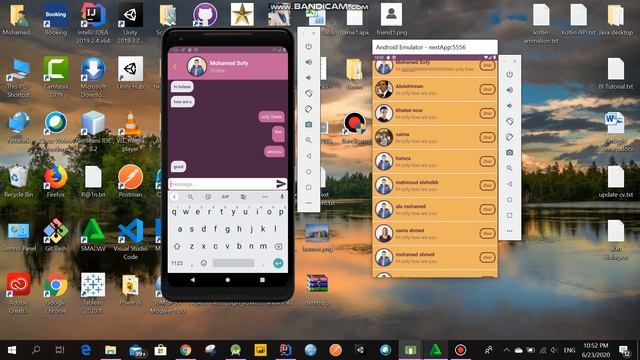The width and height of the screenshot is (640, 360).
Task: Take screenshot with left emulator camera icon
Action: (309, 124)
